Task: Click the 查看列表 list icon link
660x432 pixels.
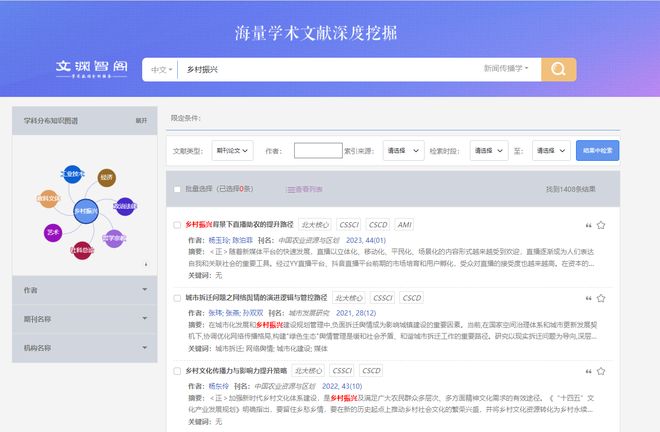Action: click(305, 189)
